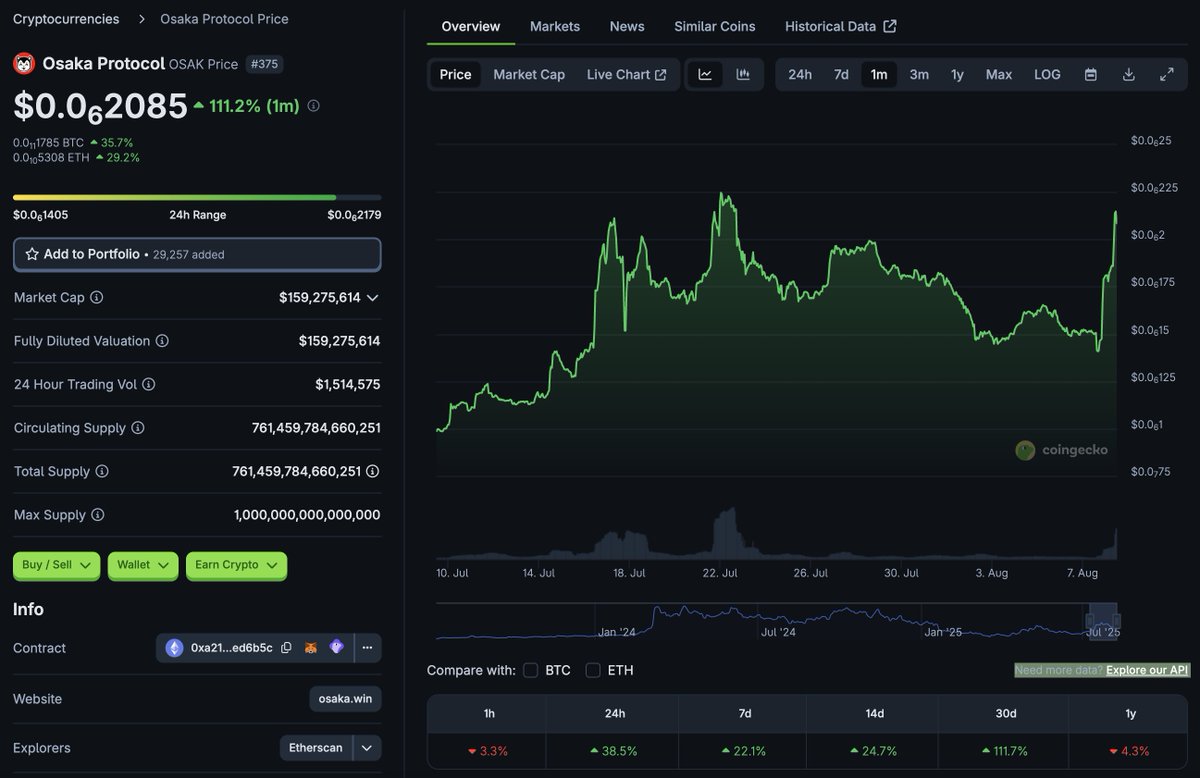Expand chart to fullscreen
Viewport: 1200px width, 778px height.
pos(1167,75)
